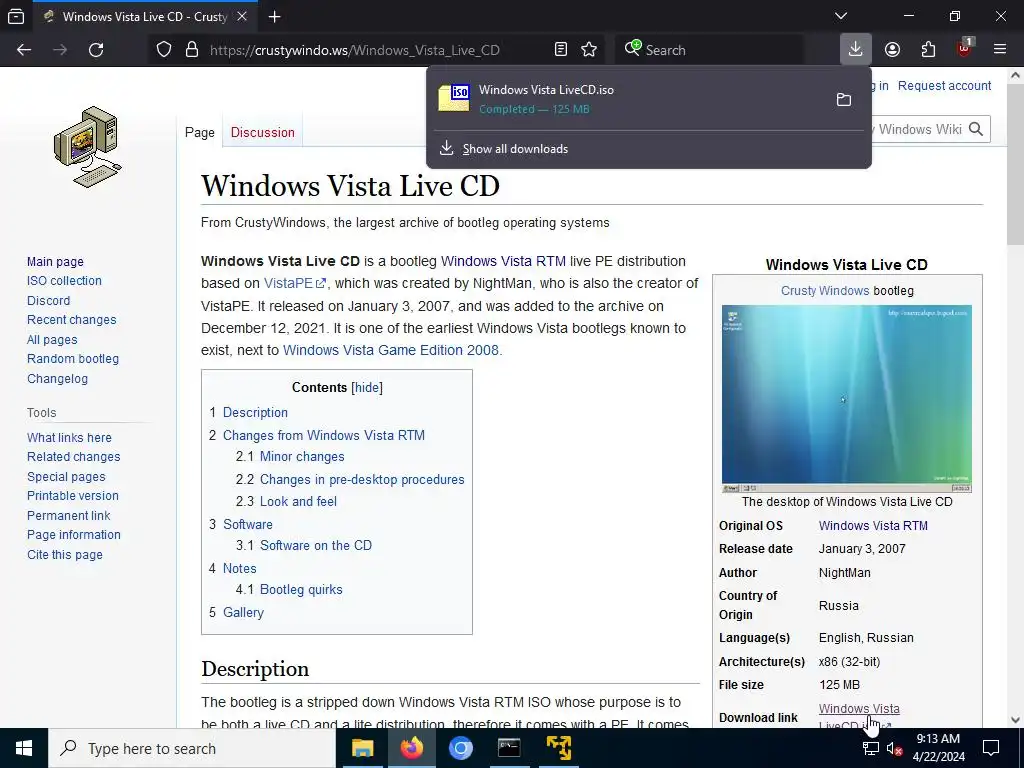The image size is (1024, 768).
Task: Open the Firefox application menu
Action: [x=1000, y=50]
